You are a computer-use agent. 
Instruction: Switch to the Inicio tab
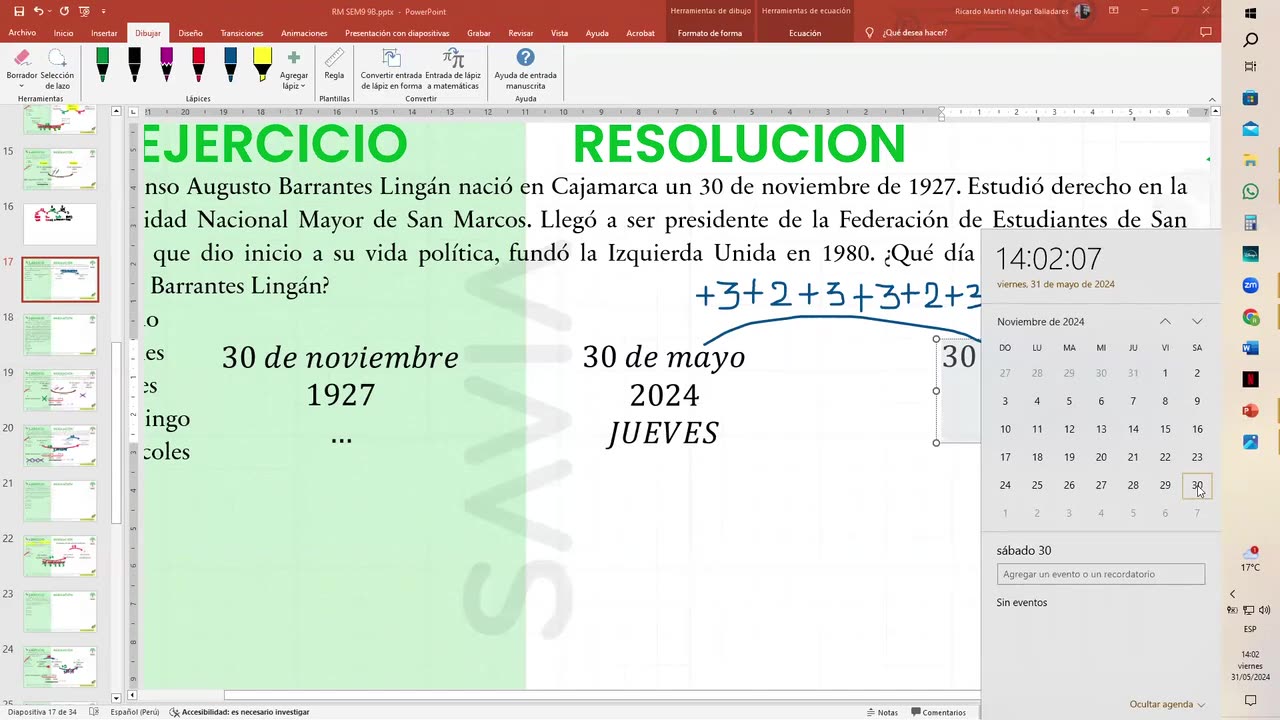tap(63, 33)
